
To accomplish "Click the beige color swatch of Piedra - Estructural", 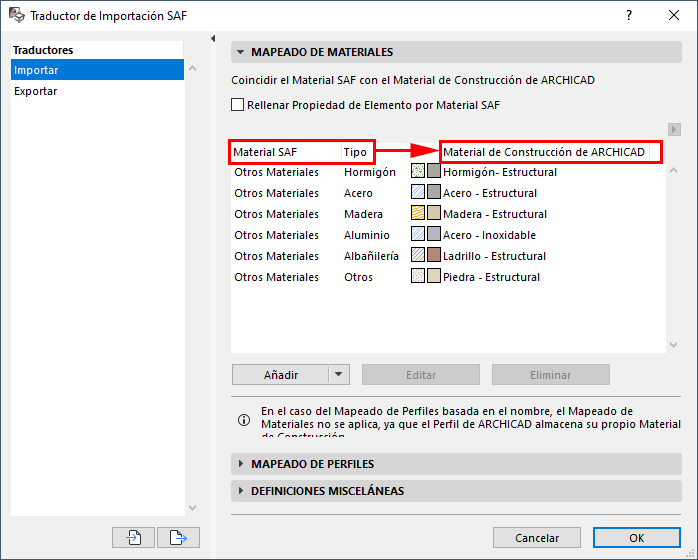I will (x=434, y=276).
